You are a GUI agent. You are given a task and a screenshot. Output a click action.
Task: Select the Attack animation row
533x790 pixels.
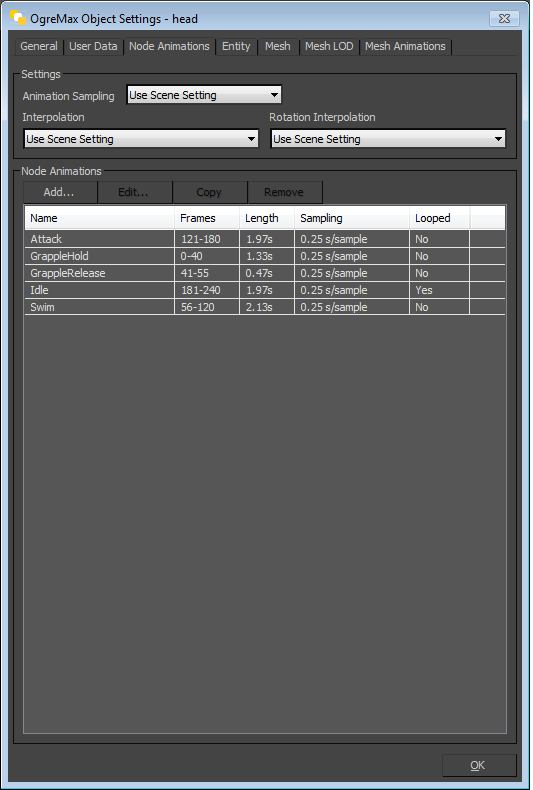pyautogui.click(x=265, y=239)
